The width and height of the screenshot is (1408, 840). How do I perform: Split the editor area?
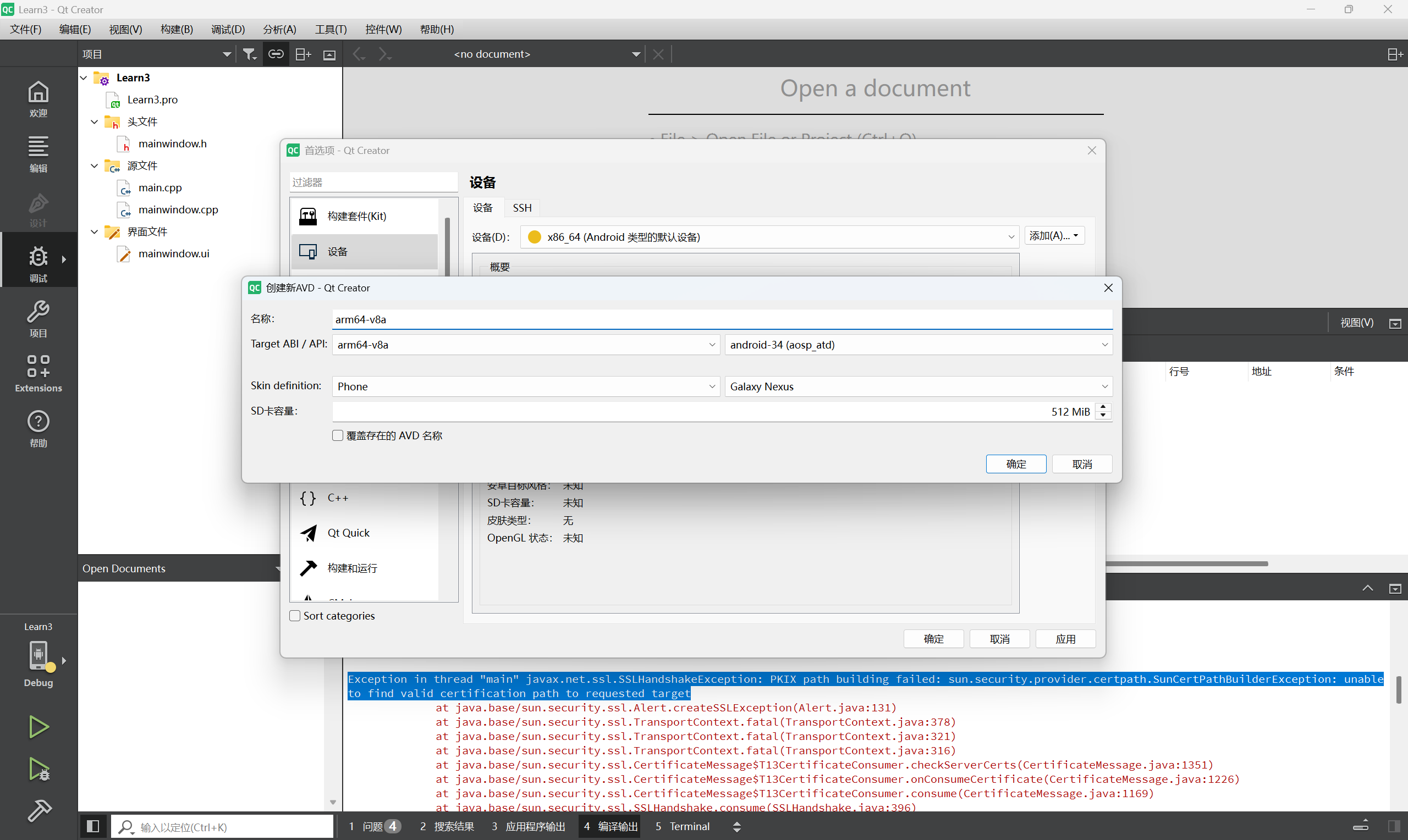(x=1395, y=54)
